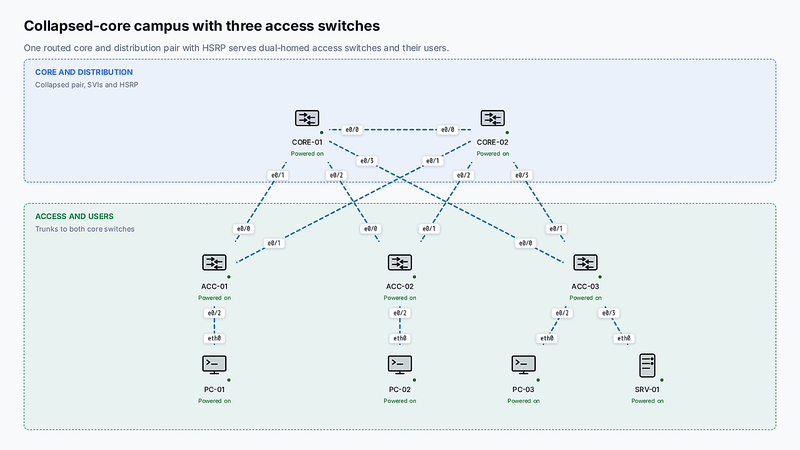Click ACC-01's e0/2 label toward PC-01
The height and width of the screenshot is (450, 800).
(214, 313)
